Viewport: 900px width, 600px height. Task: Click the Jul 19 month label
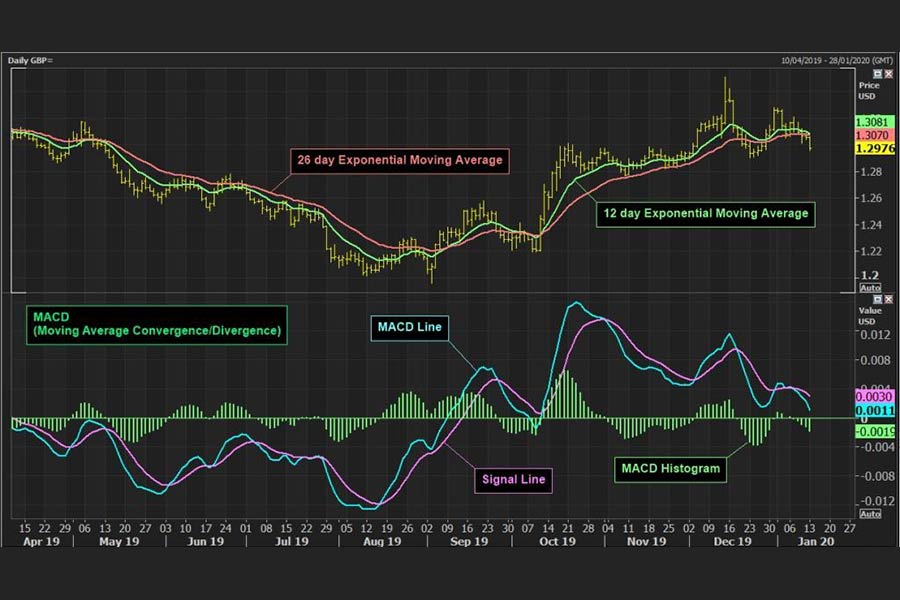click(292, 541)
